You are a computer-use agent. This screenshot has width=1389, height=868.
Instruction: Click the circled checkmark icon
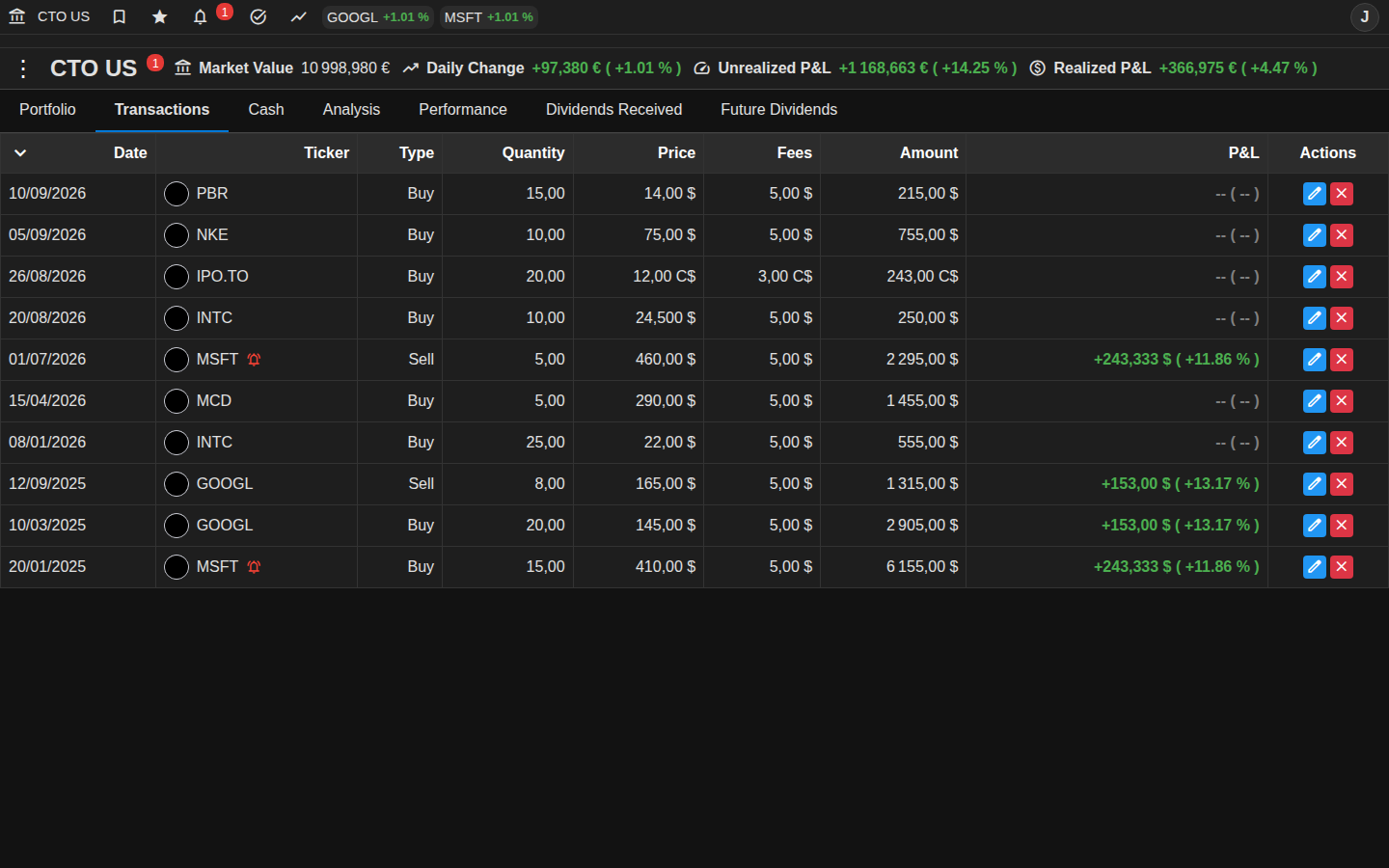(258, 17)
